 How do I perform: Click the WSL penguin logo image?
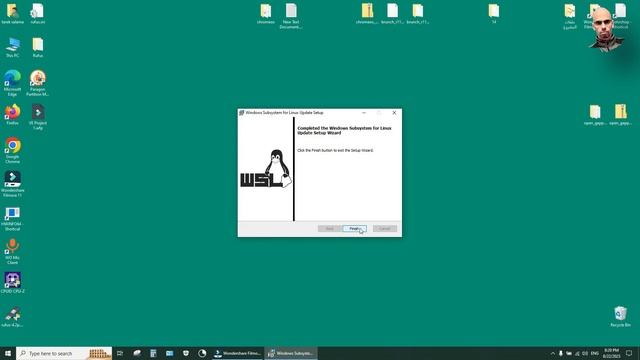click(266, 169)
